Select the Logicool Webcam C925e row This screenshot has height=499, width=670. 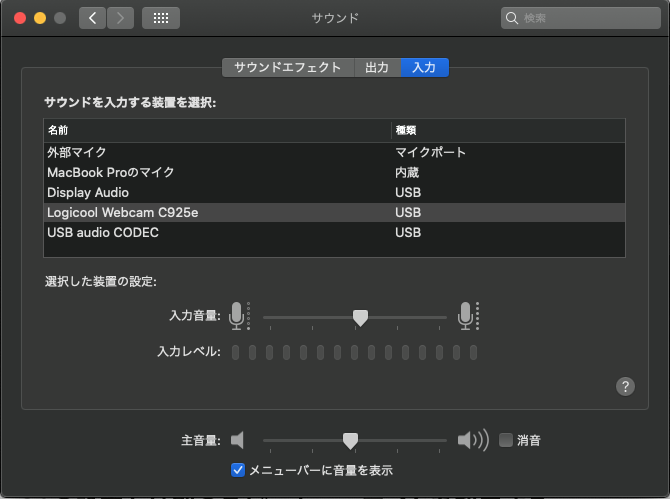tap(334, 212)
